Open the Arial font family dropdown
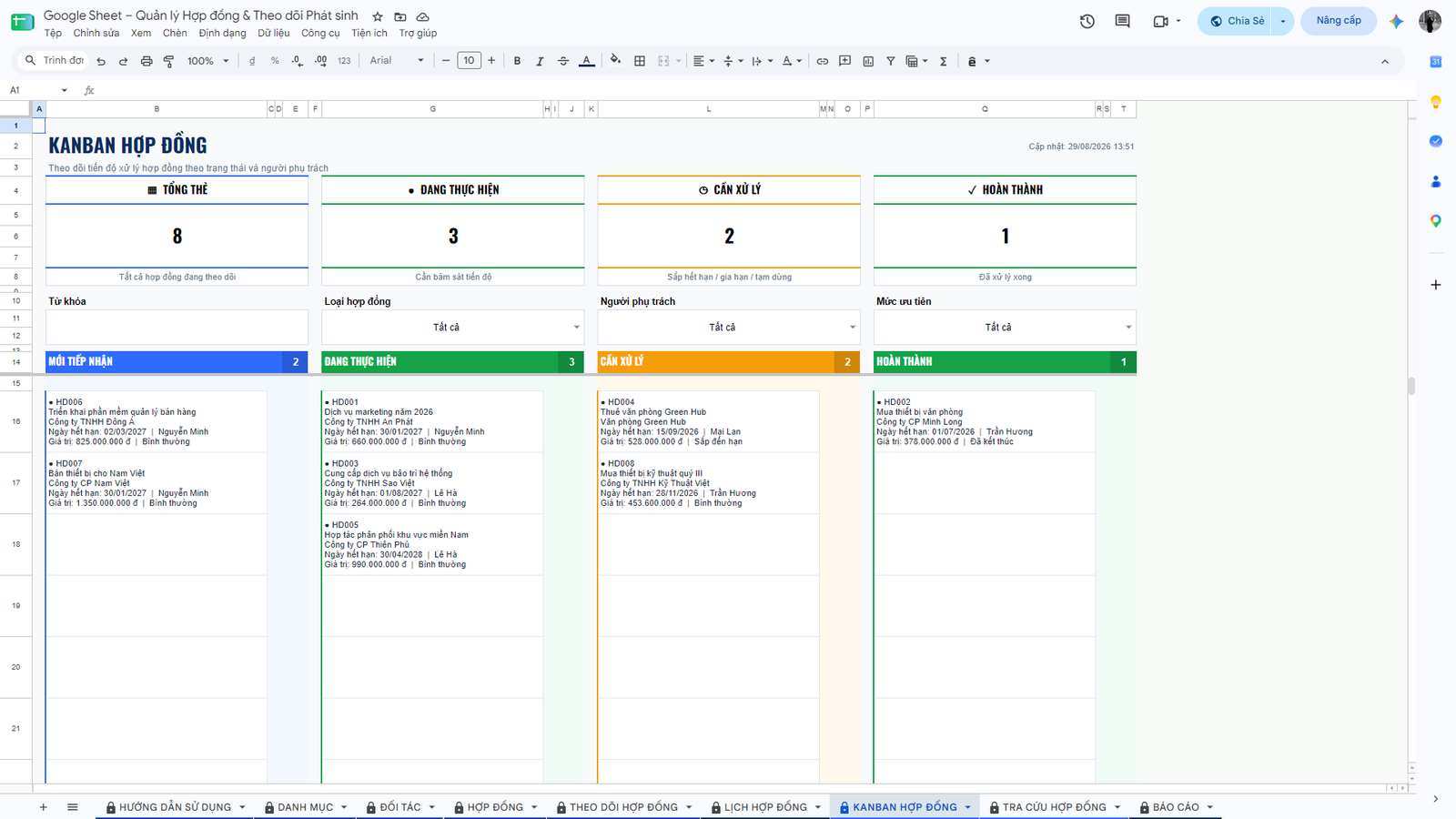 397,61
